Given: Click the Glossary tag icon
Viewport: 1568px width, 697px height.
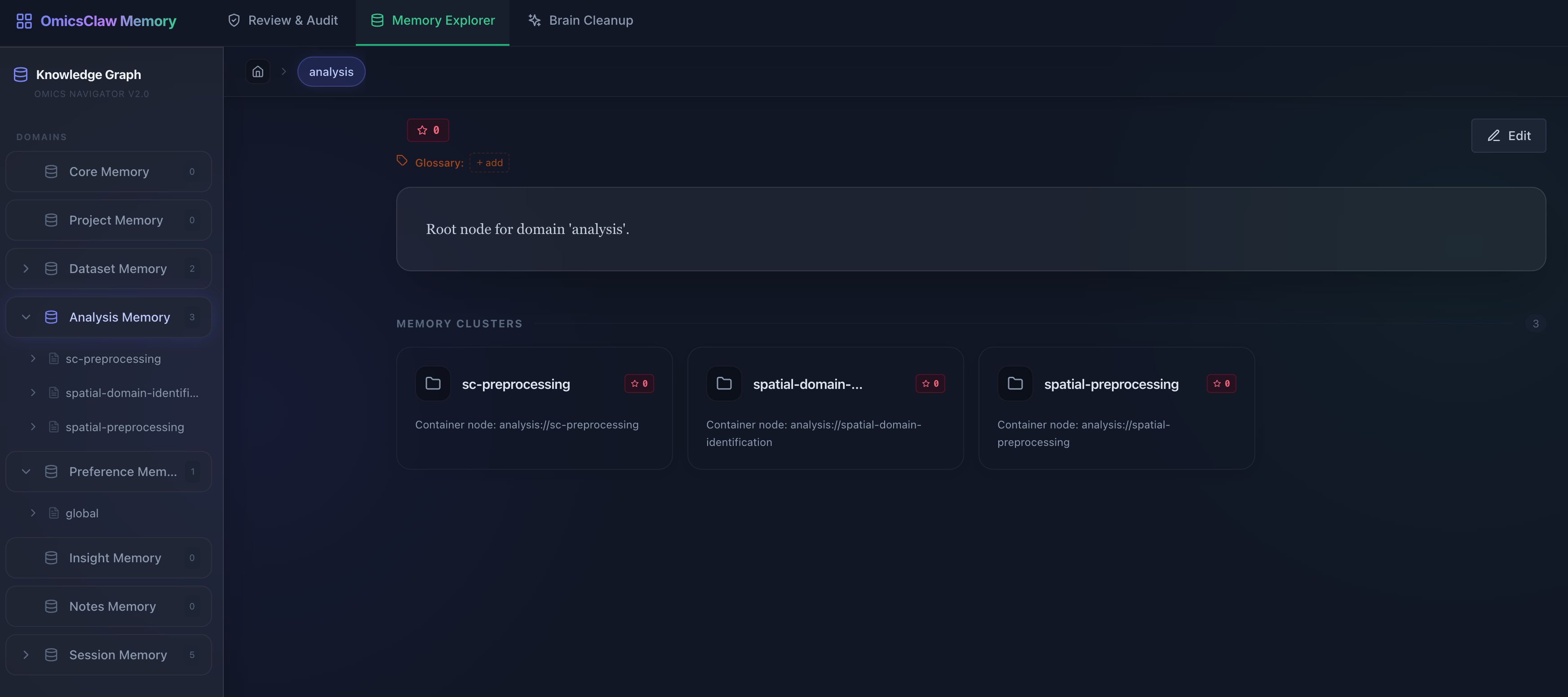Looking at the screenshot, I should coord(402,161).
